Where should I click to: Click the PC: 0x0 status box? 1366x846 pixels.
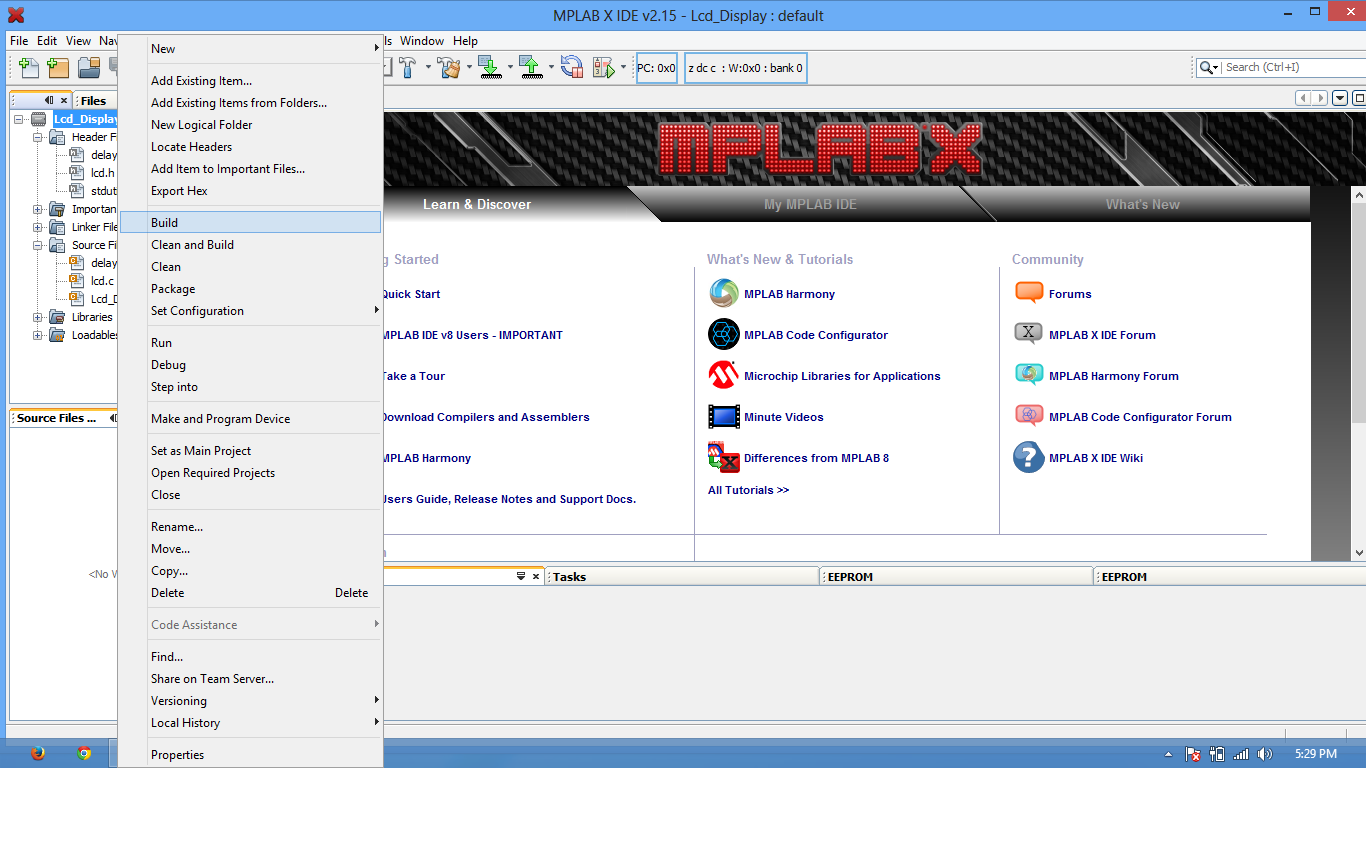(x=657, y=68)
